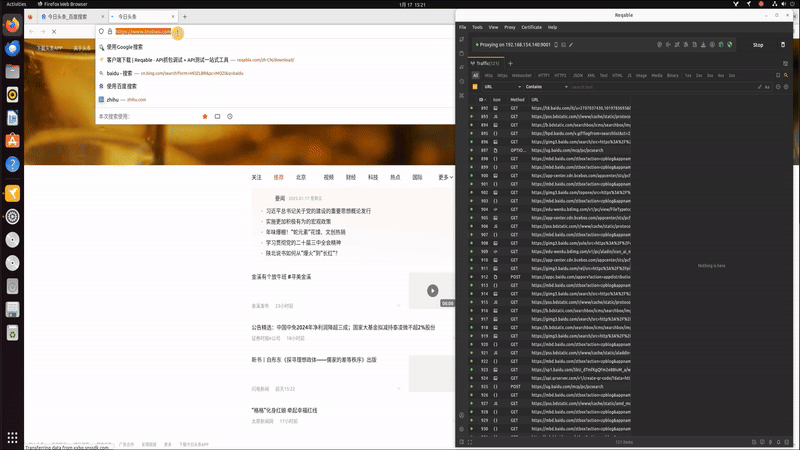Click the phone icon beside the proxy address in Reqable
Viewport: 800px width, 450px height.
click(556, 45)
